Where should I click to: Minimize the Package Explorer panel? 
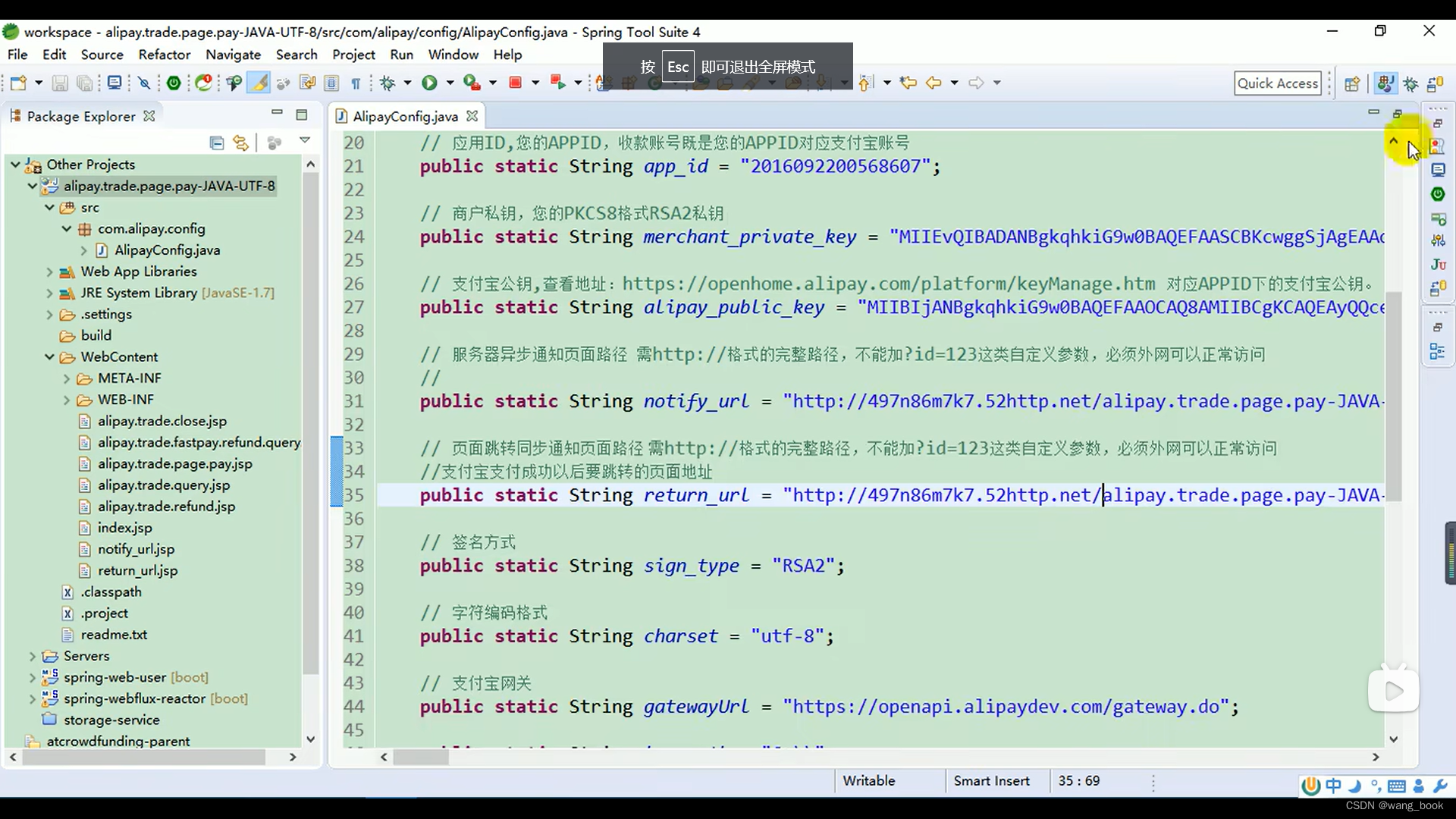point(277,112)
